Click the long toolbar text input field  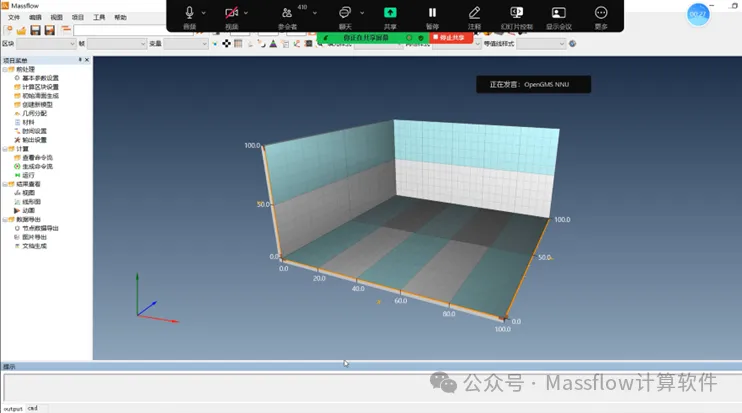pyautogui.click(x=132, y=31)
